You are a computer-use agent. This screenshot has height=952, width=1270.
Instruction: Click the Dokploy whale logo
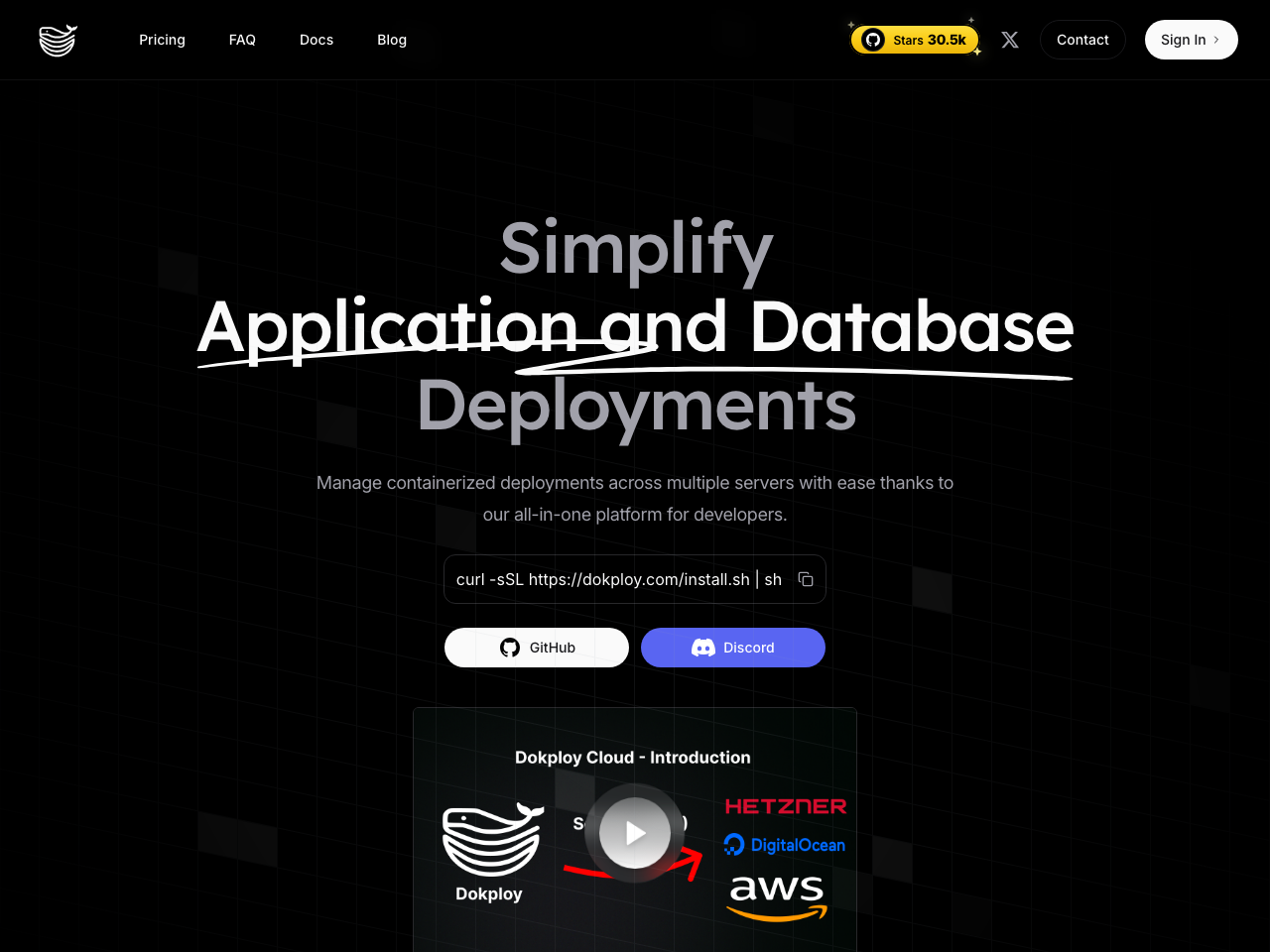[57, 40]
